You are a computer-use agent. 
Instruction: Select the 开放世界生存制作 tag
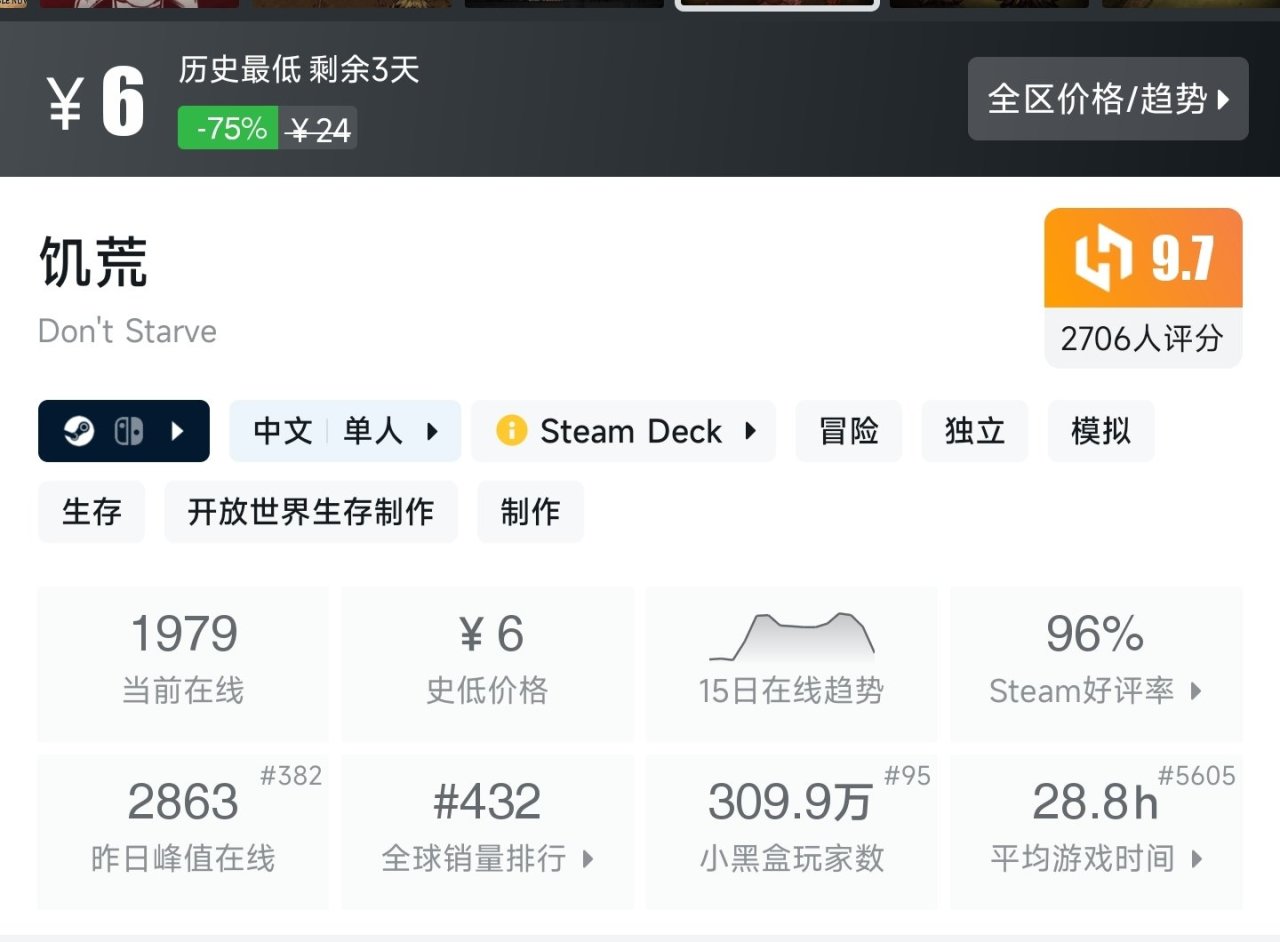point(311,512)
